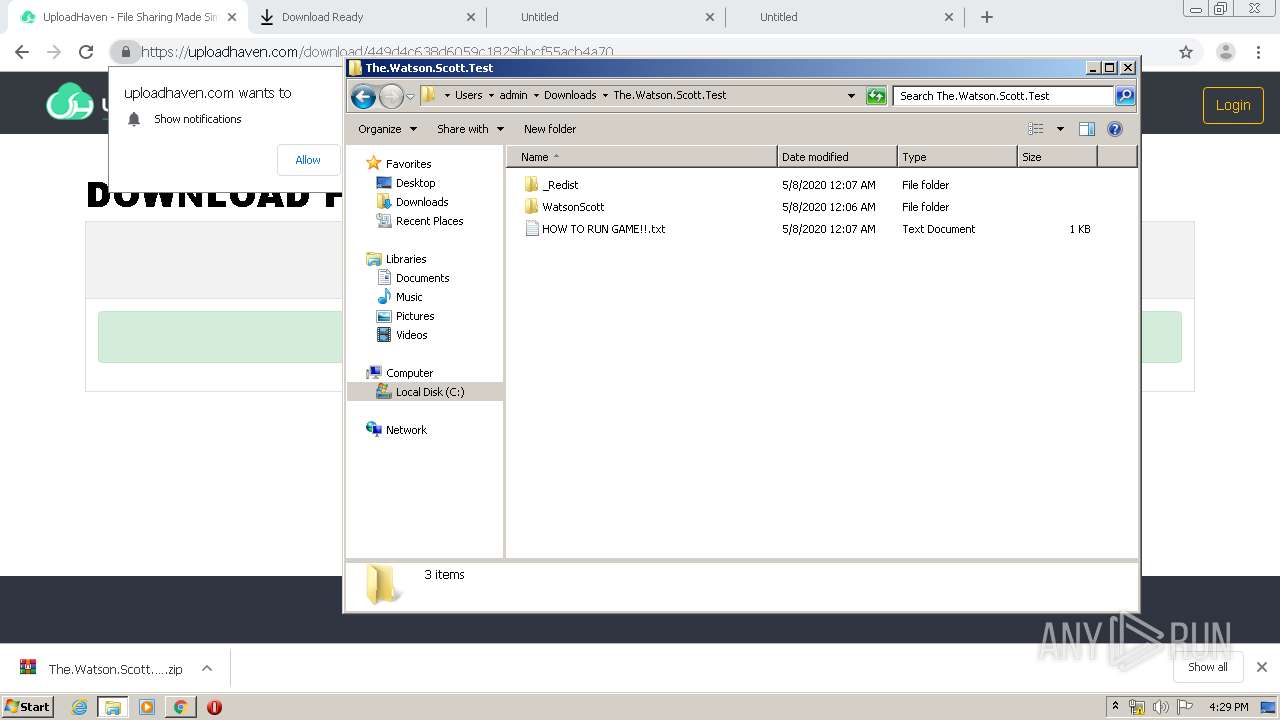1280x720 pixels.
Task: Select the _Redist folder
Action: tap(551, 185)
